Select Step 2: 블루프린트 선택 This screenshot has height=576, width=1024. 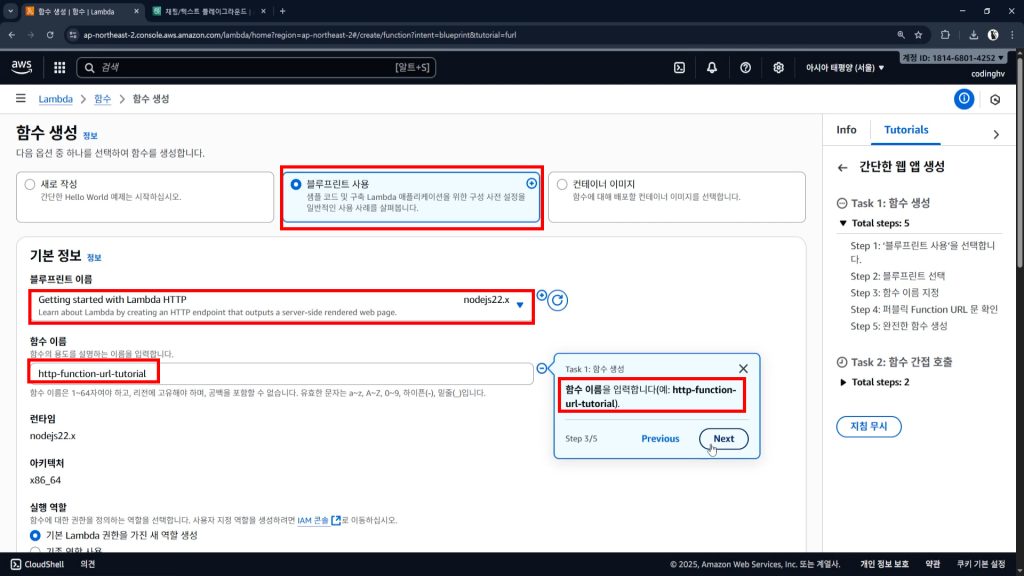897,276
